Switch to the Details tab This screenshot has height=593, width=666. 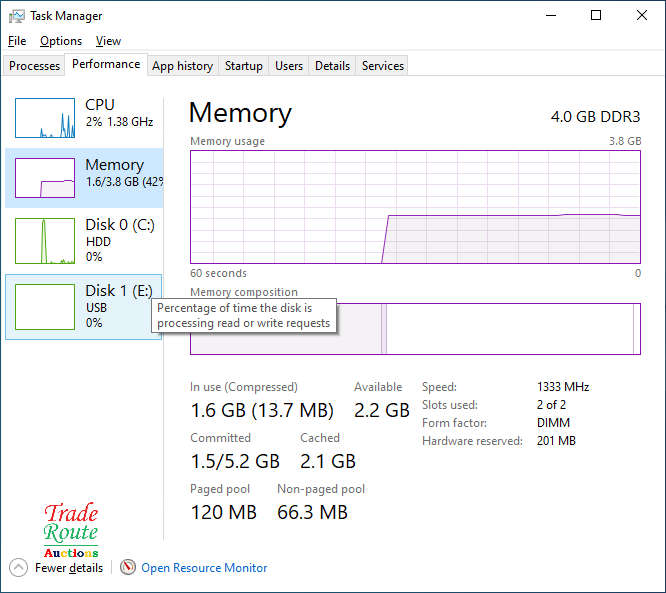[x=332, y=66]
